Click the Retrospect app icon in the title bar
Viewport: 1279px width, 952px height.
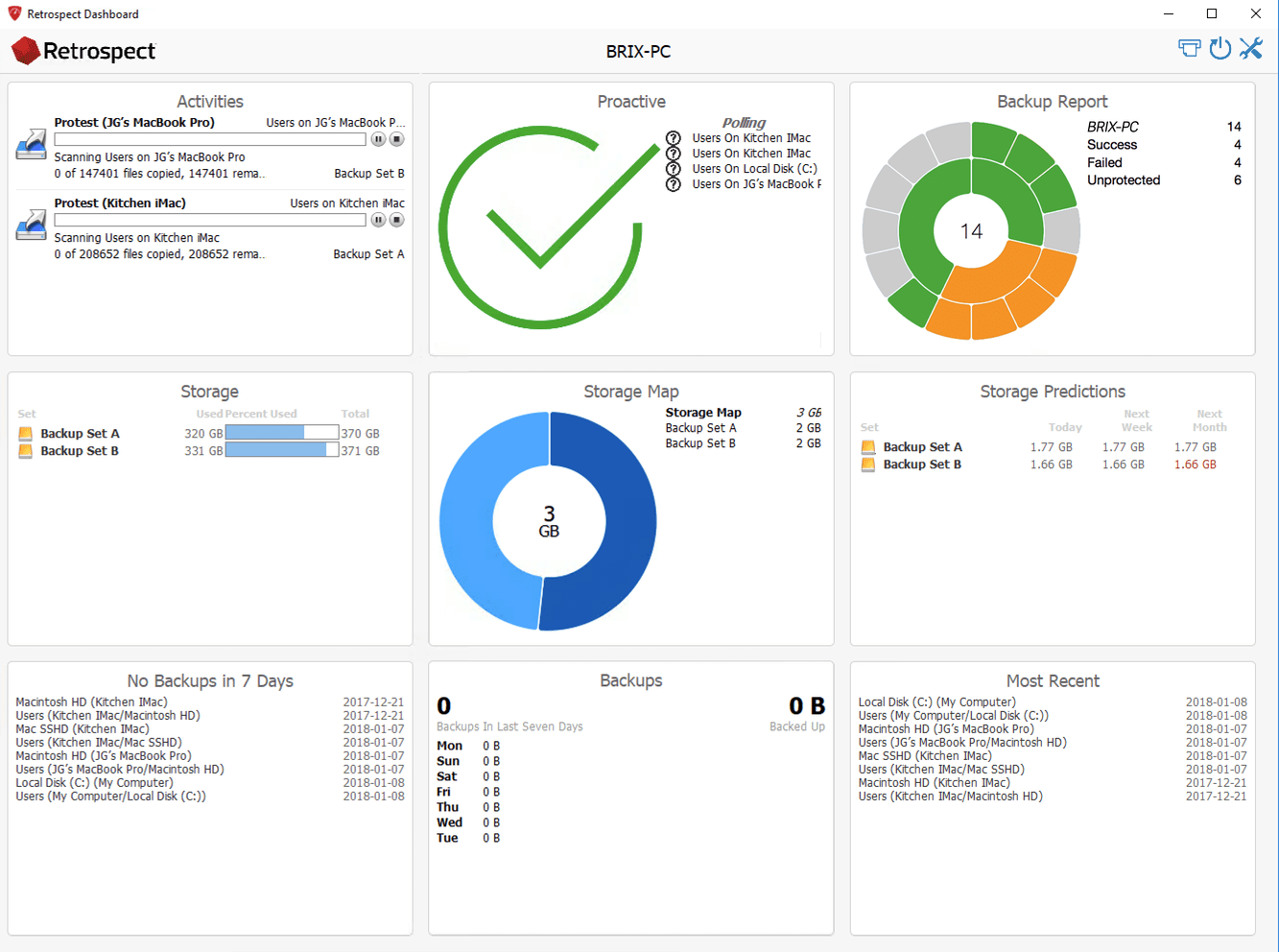tap(14, 13)
